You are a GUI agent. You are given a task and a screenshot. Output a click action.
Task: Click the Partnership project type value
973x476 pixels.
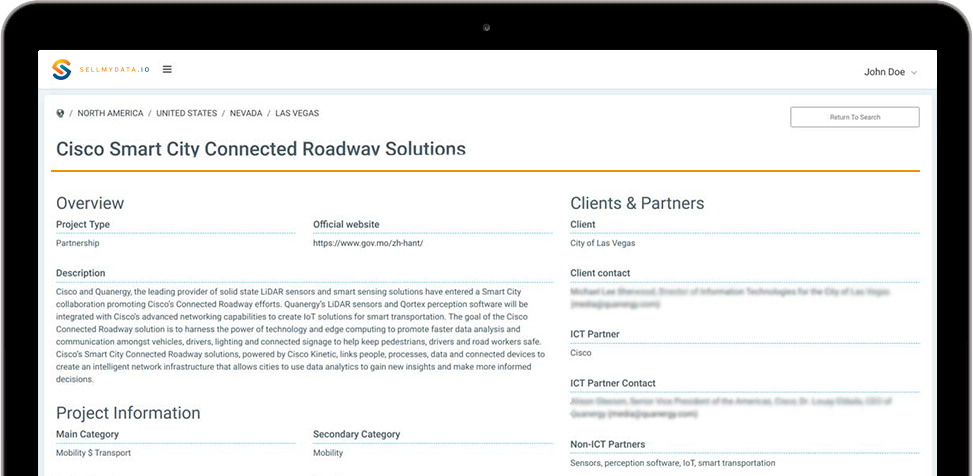coord(78,243)
